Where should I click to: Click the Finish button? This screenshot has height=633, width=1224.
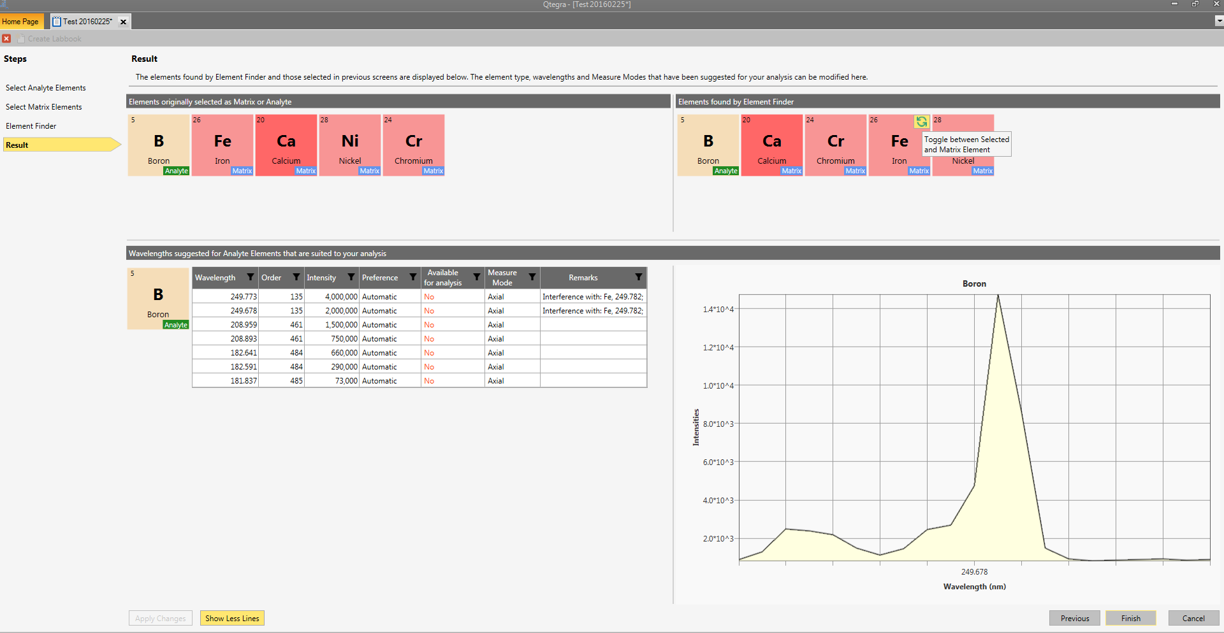click(1131, 618)
